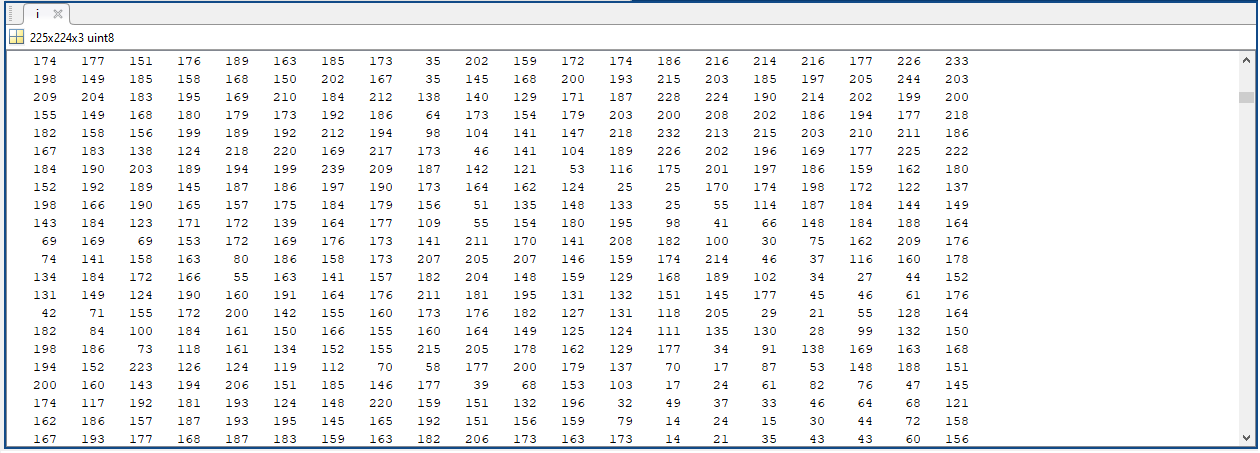Click the vertical scrollbar down arrow

1246,436
